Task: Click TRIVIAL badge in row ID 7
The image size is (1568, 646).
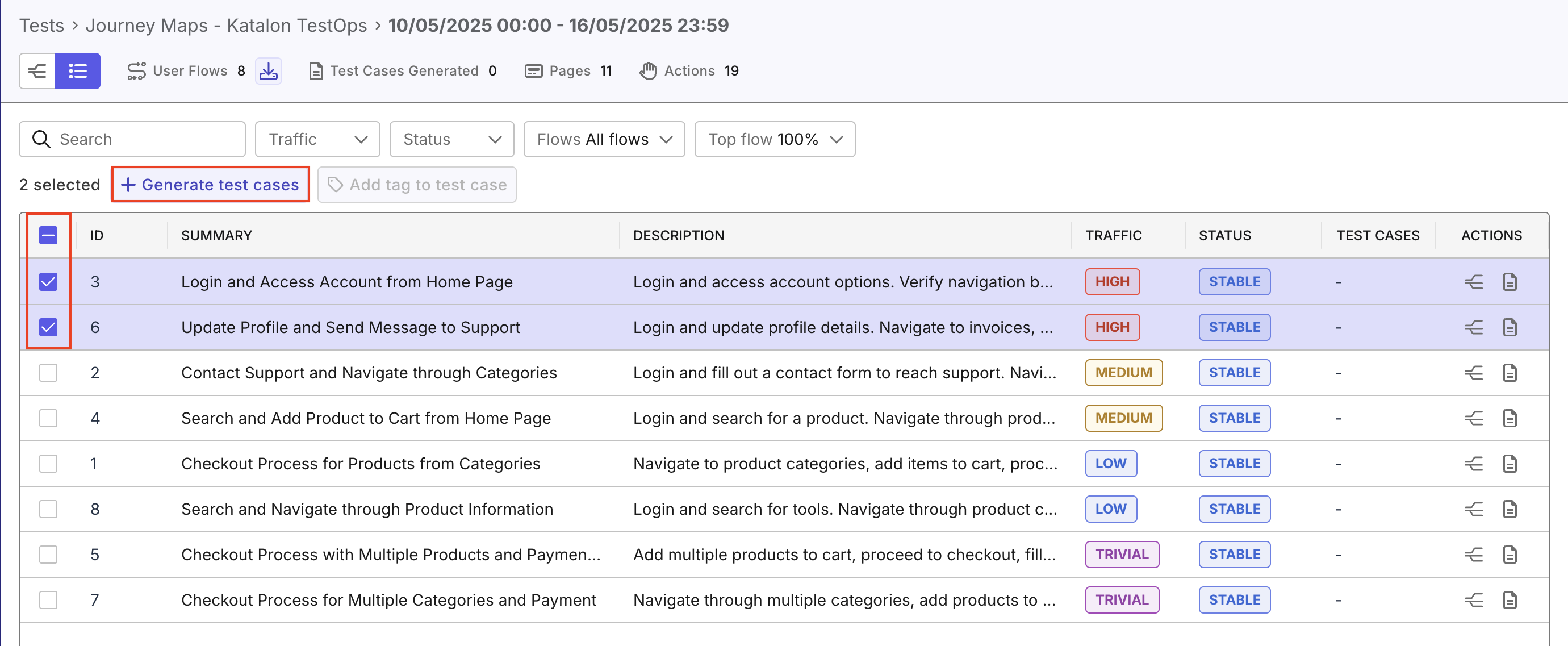Action: coord(1122,601)
